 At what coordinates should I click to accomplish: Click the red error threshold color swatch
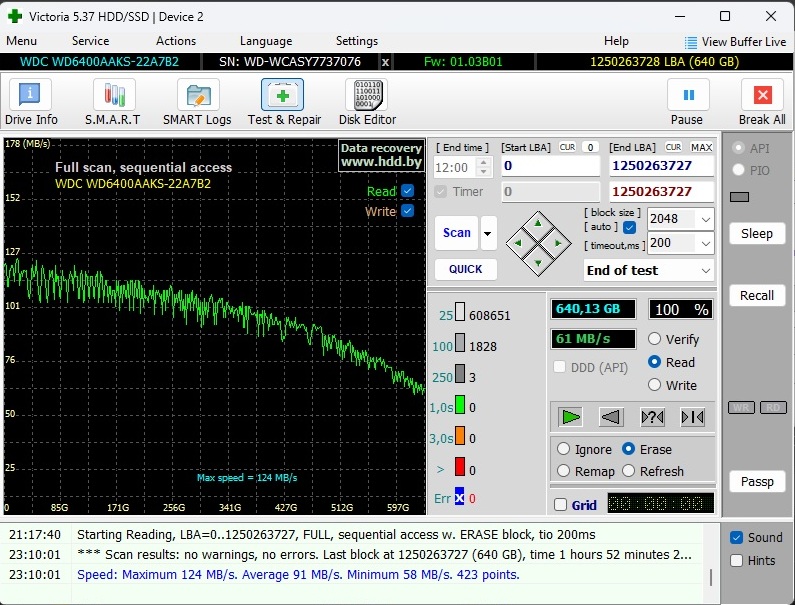point(460,467)
